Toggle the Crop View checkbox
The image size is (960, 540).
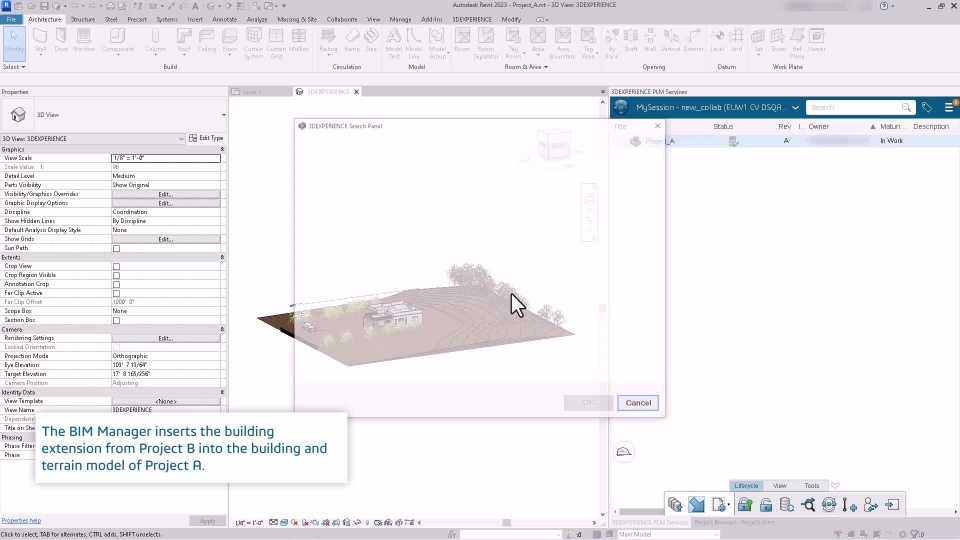point(116,266)
